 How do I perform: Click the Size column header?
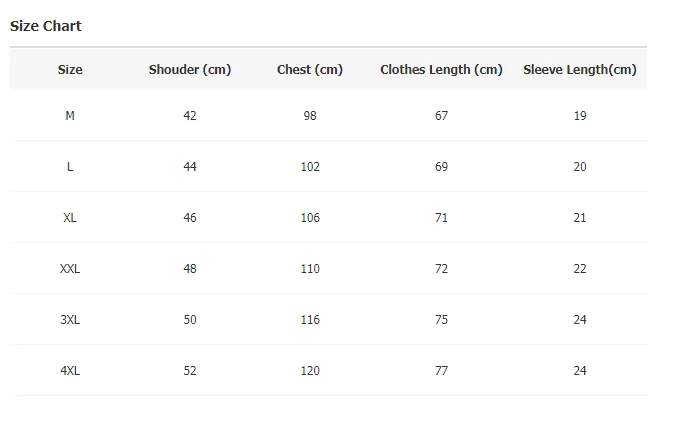70,70
